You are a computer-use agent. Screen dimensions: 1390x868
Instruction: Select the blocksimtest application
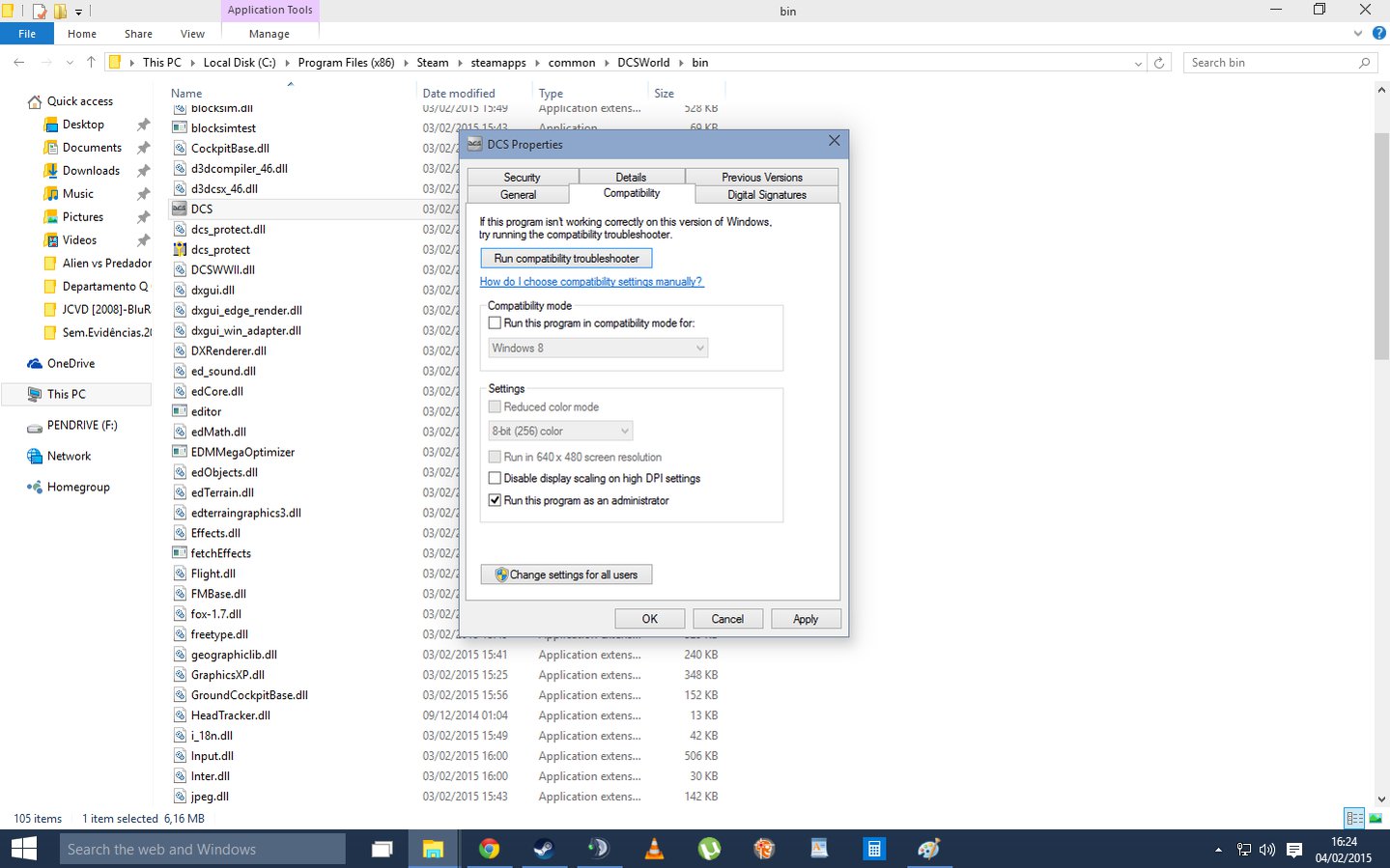click(x=223, y=127)
